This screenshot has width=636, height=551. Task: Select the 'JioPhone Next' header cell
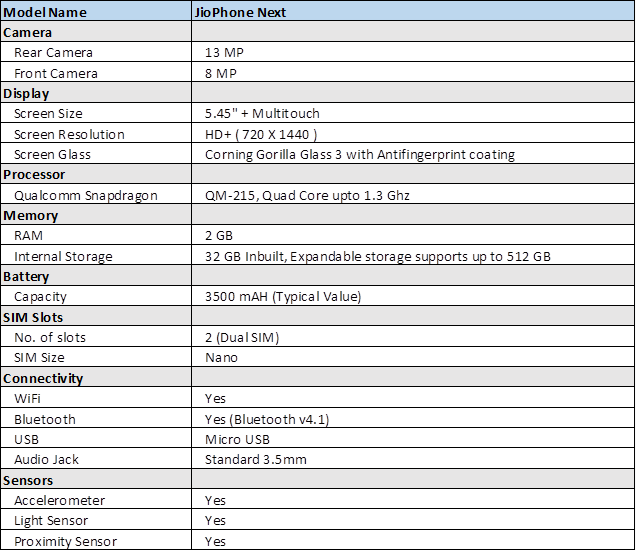(x=413, y=11)
